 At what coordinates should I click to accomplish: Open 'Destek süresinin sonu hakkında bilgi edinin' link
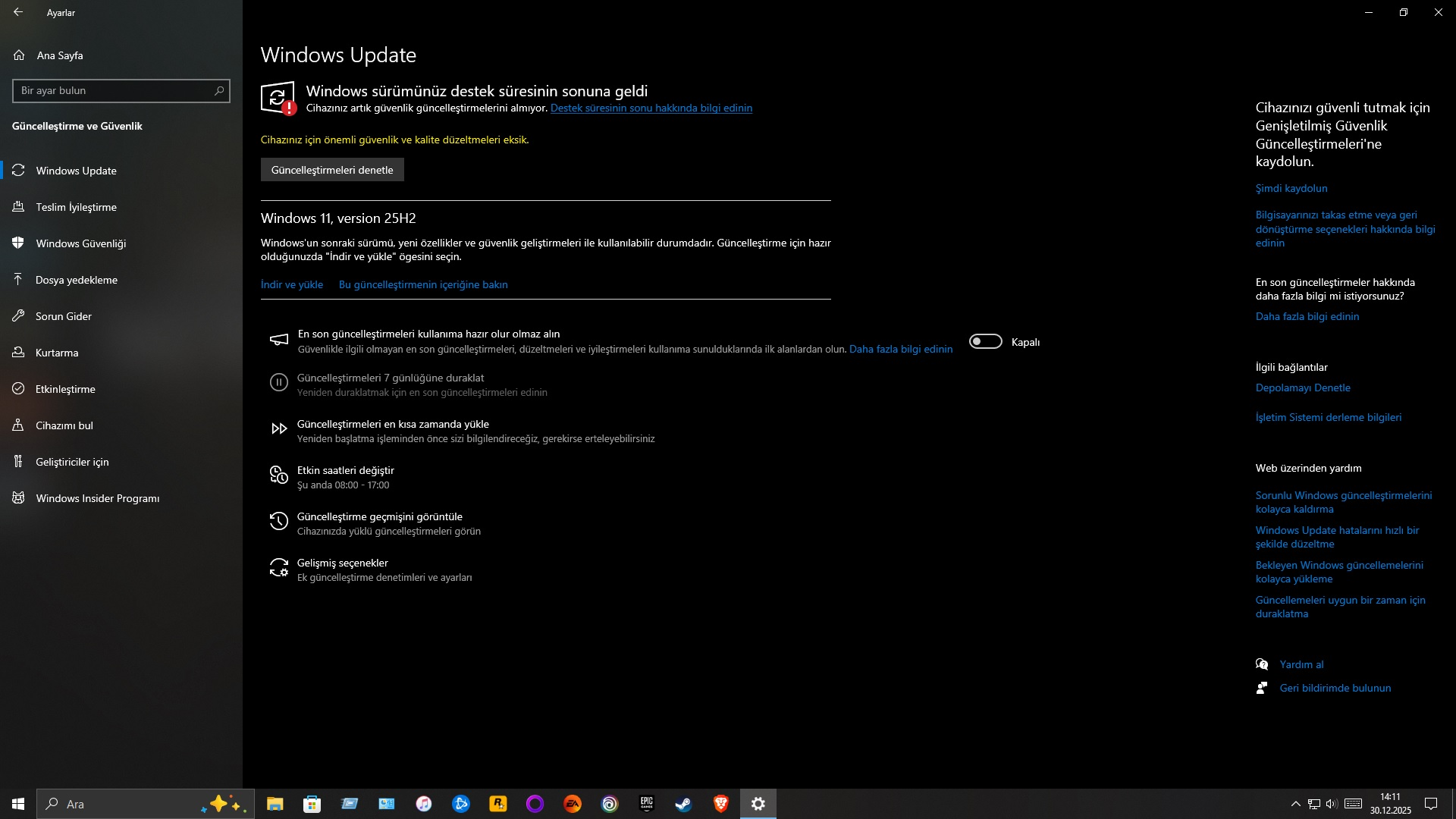pos(651,108)
